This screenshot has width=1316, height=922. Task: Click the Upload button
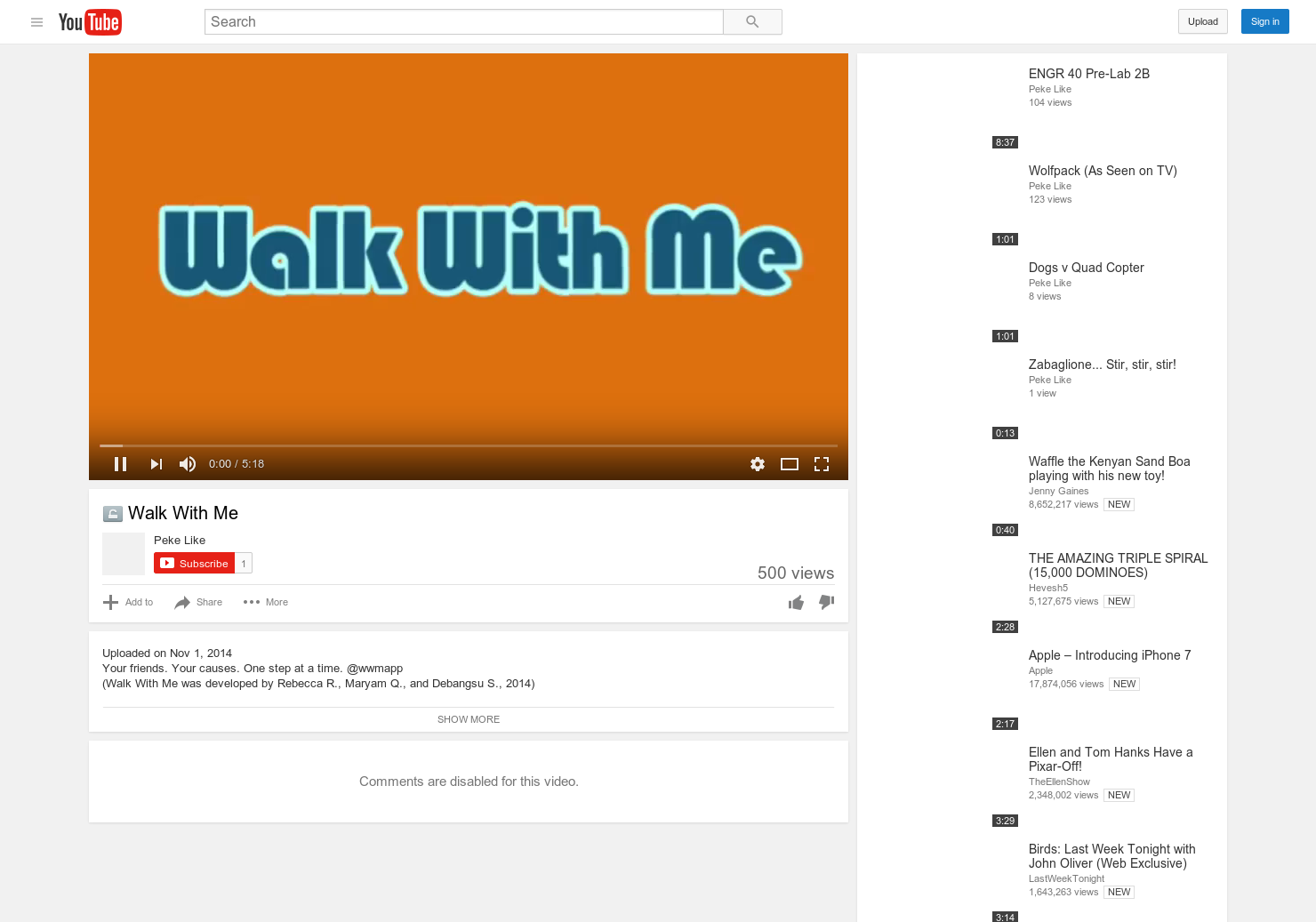[1202, 21]
